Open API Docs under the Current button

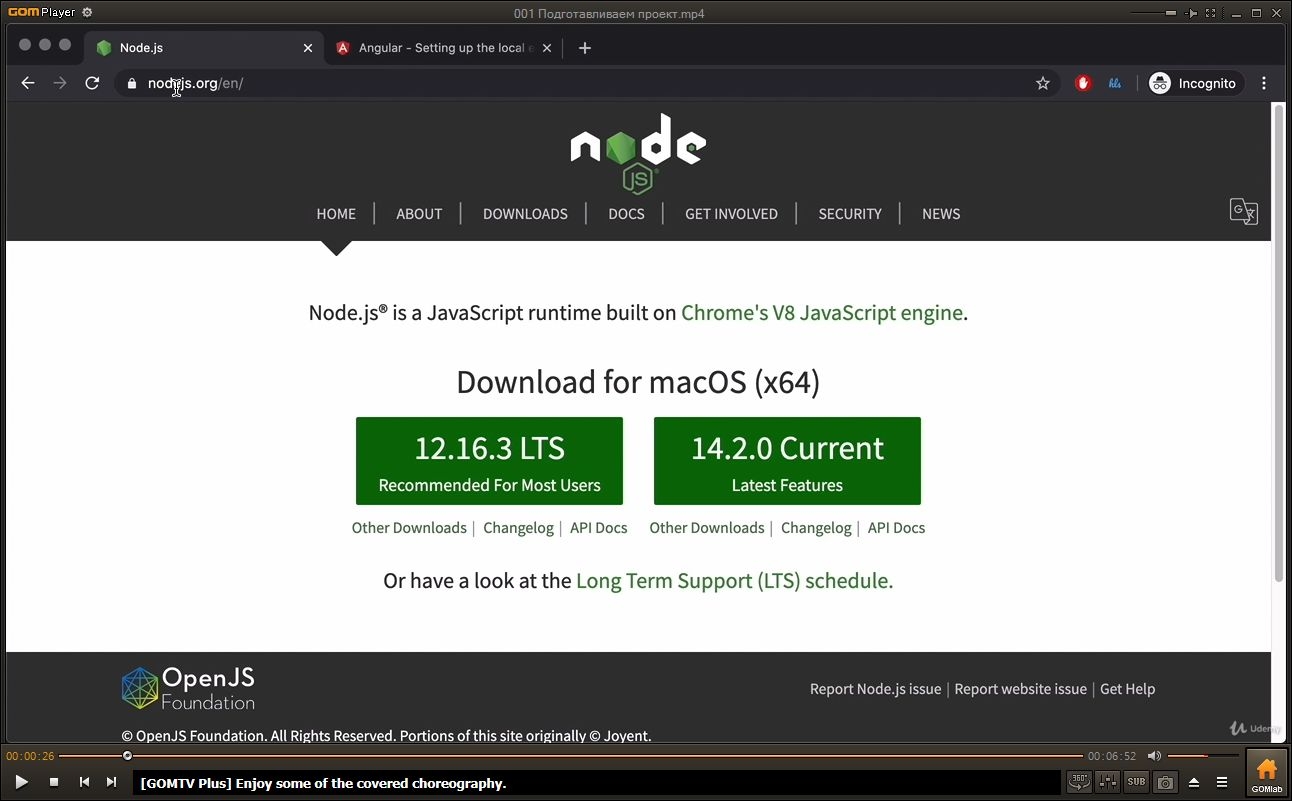click(x=897, y=528)
